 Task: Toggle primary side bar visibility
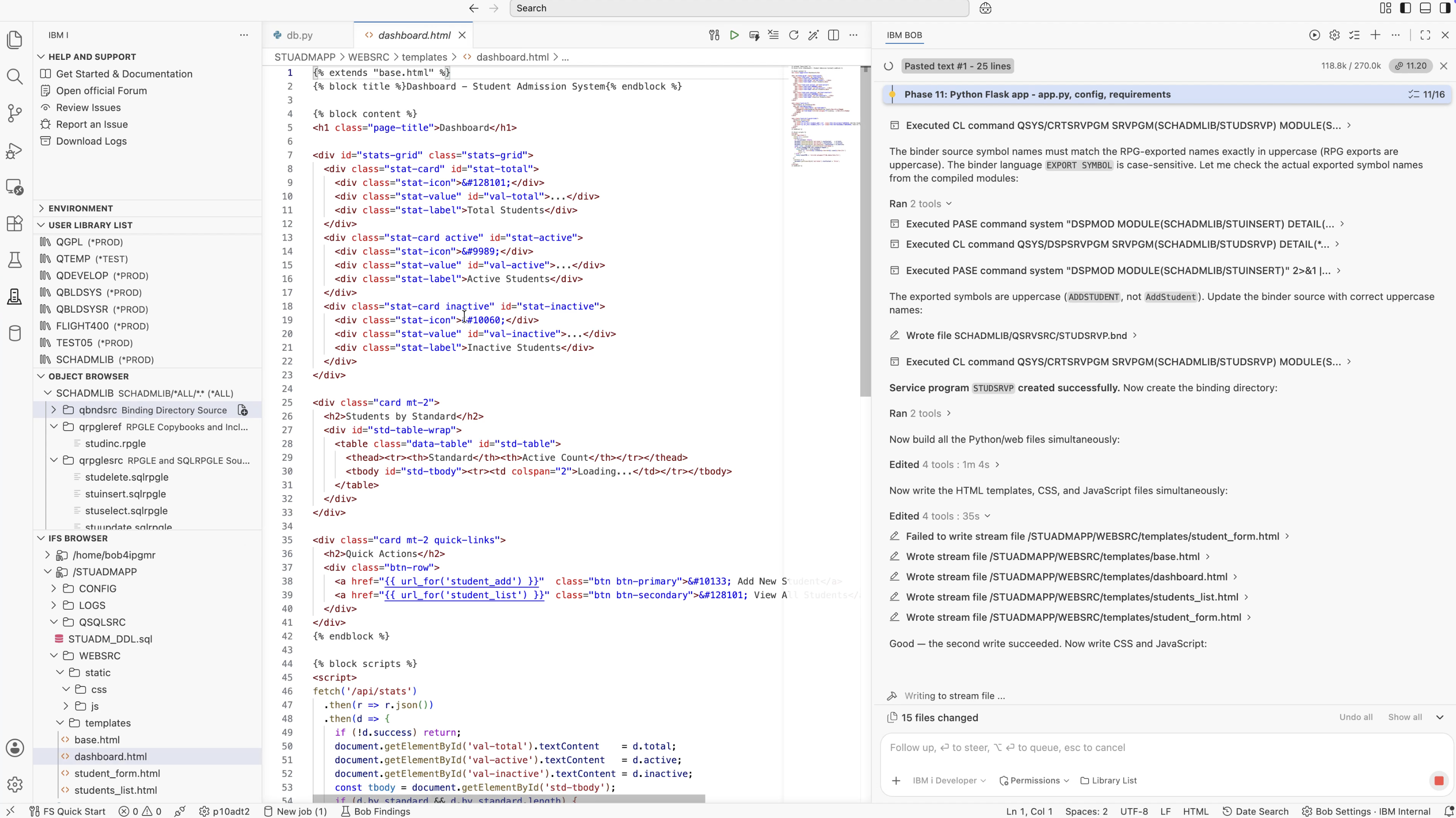[x=1405, y=8]
